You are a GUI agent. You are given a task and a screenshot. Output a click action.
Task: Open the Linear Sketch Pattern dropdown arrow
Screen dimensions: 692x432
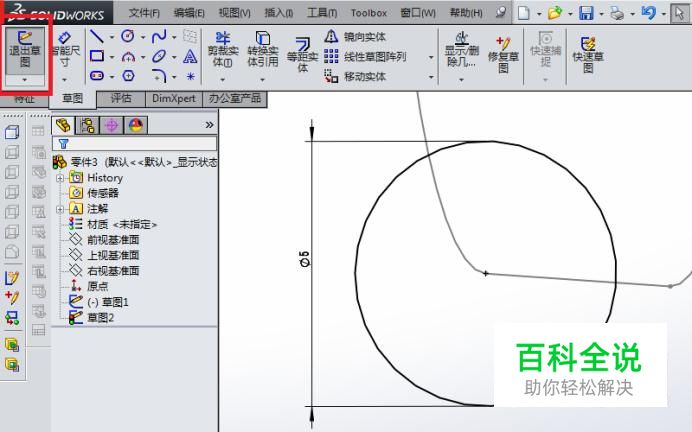click(432, 57)
